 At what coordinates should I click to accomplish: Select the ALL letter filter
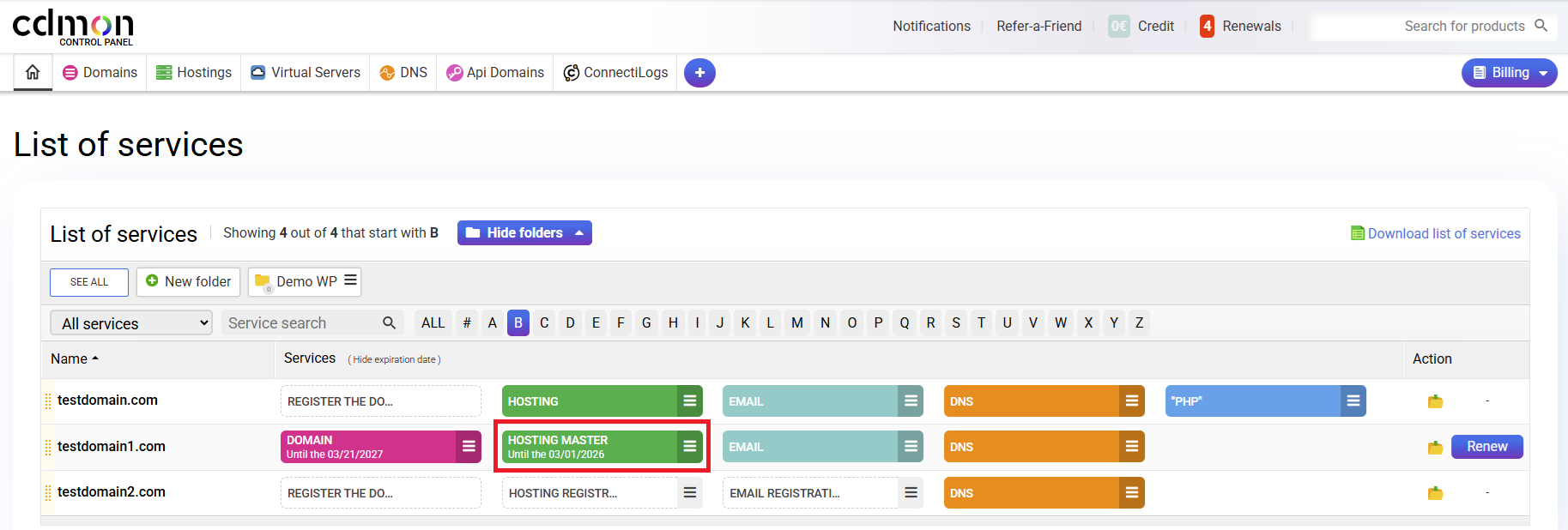click(x=433, y=322)
